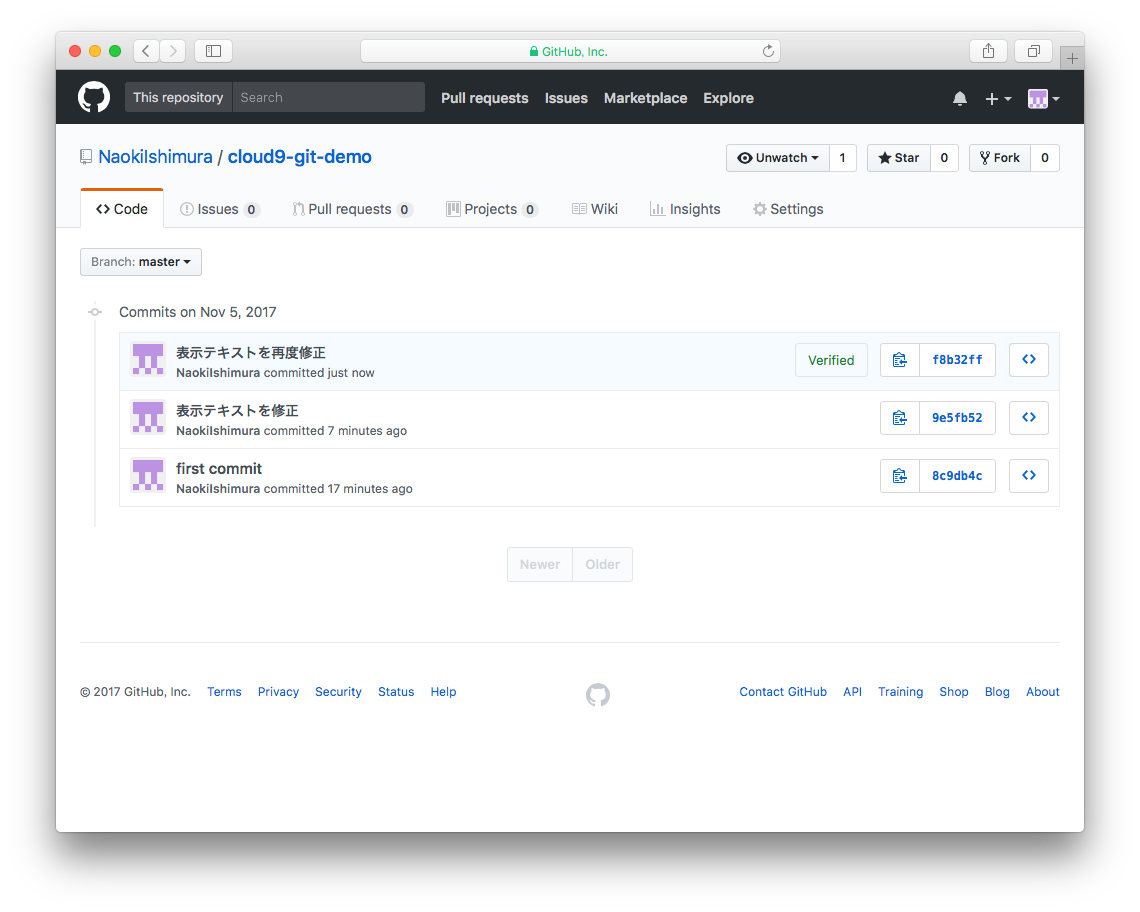Switch to the Wiki tab

(x=595, y=208)
